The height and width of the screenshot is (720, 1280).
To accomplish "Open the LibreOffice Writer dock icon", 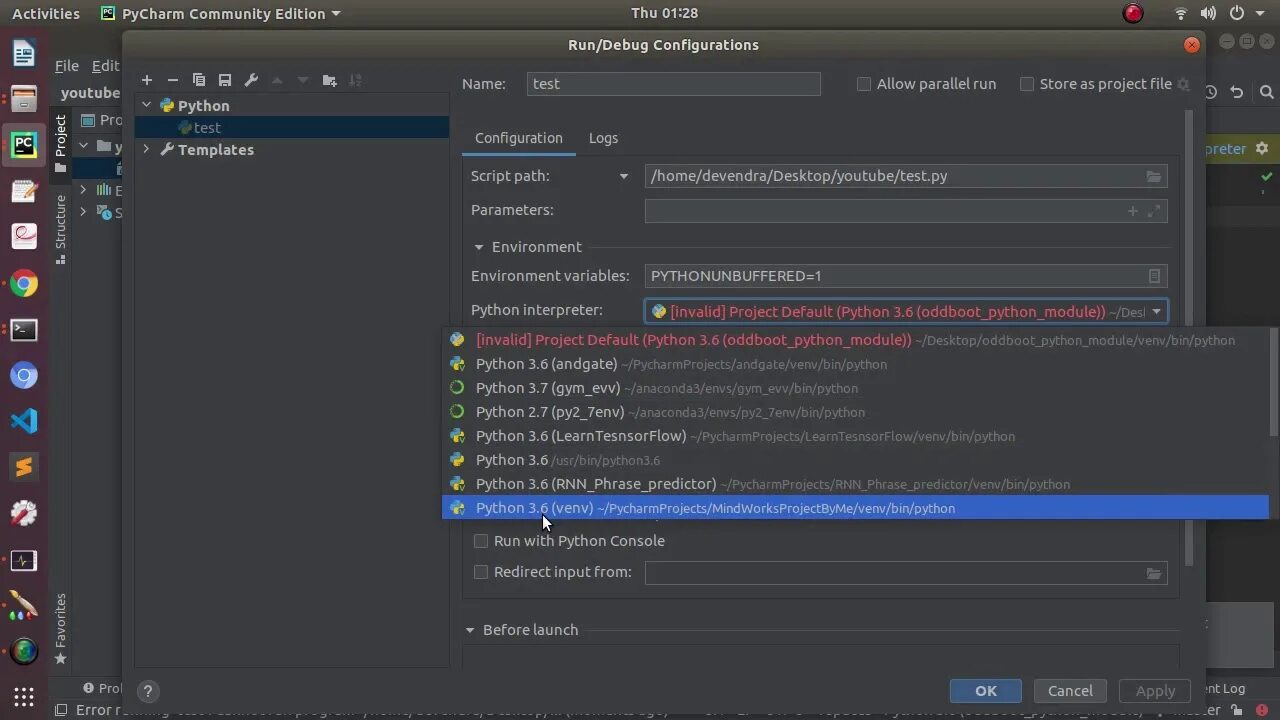I will point(24,53).
